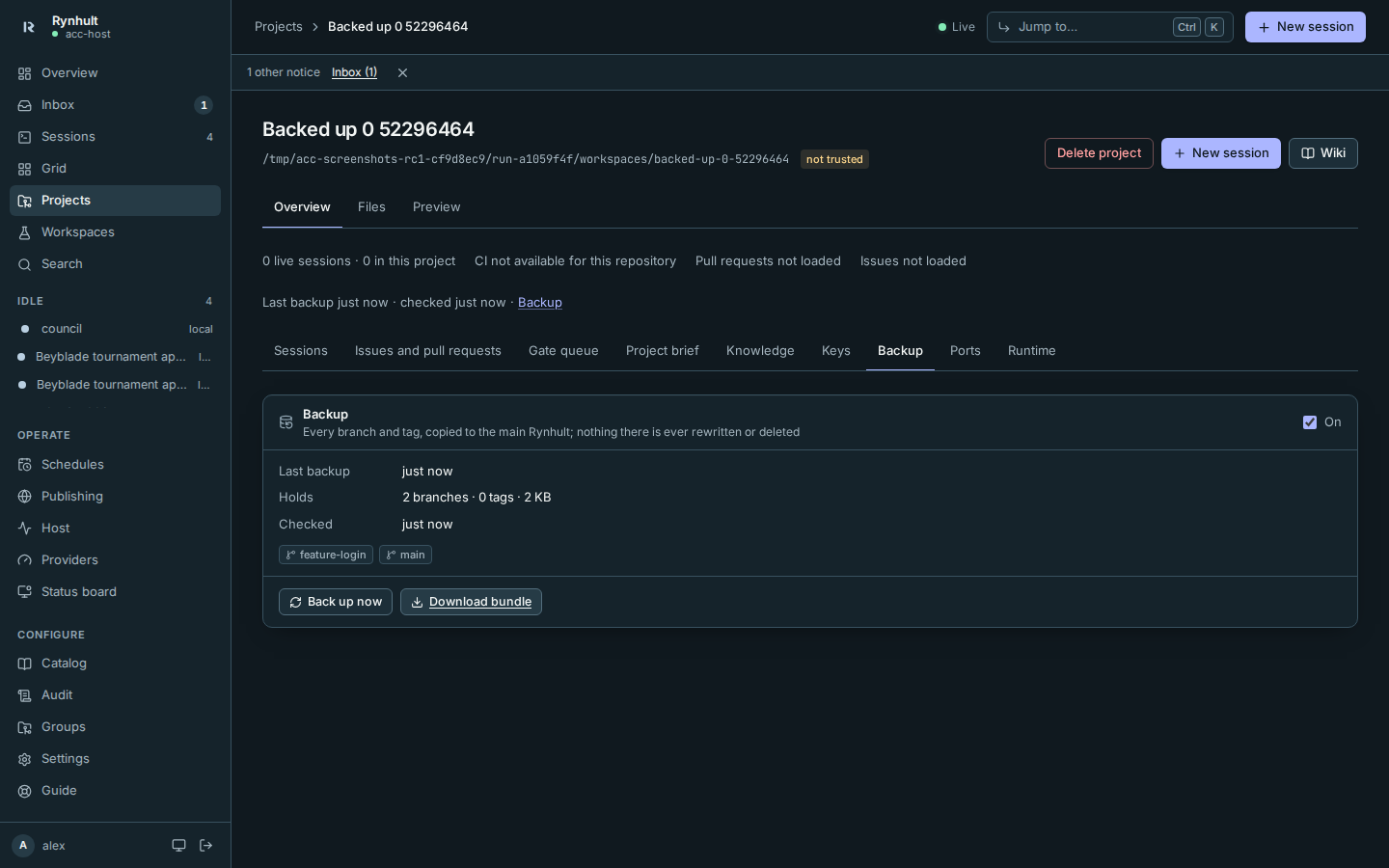Open Groups under Configure

pos(115,727)
